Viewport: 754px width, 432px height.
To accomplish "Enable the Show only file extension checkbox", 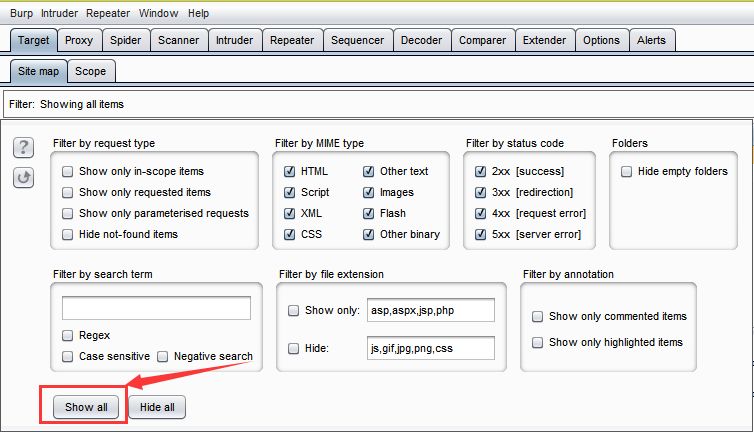I will pyautogui.click(x=293, y=310).
